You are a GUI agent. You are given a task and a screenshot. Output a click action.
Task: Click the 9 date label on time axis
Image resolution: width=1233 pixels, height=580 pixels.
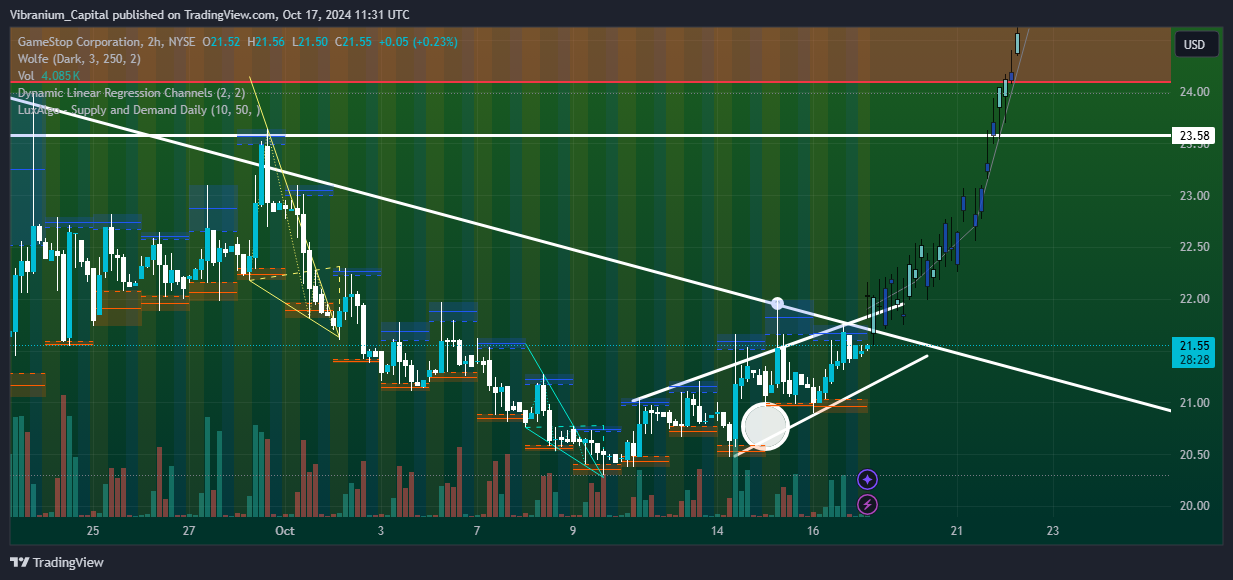pos(573,530)
